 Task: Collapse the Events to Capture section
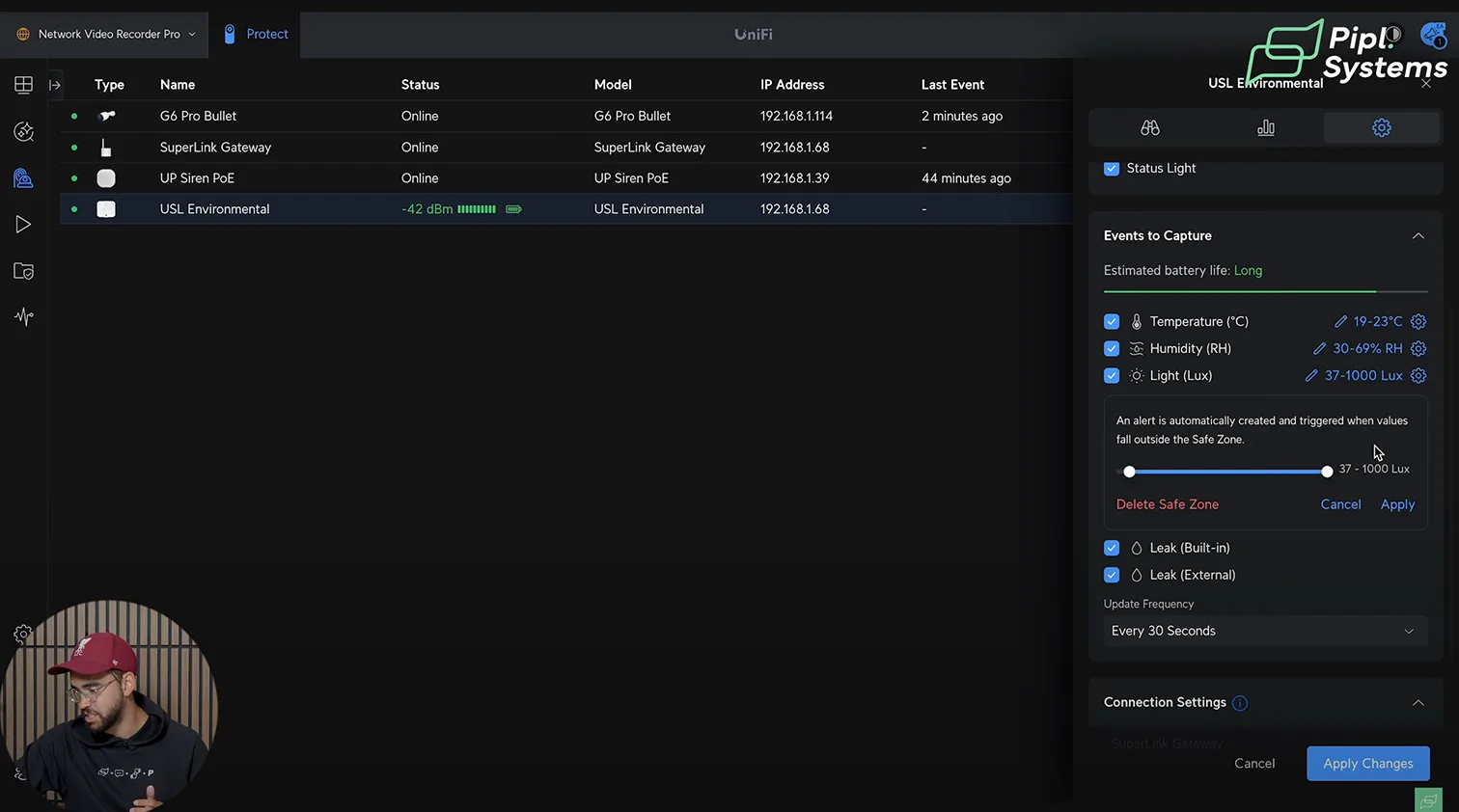(1418, 236)
